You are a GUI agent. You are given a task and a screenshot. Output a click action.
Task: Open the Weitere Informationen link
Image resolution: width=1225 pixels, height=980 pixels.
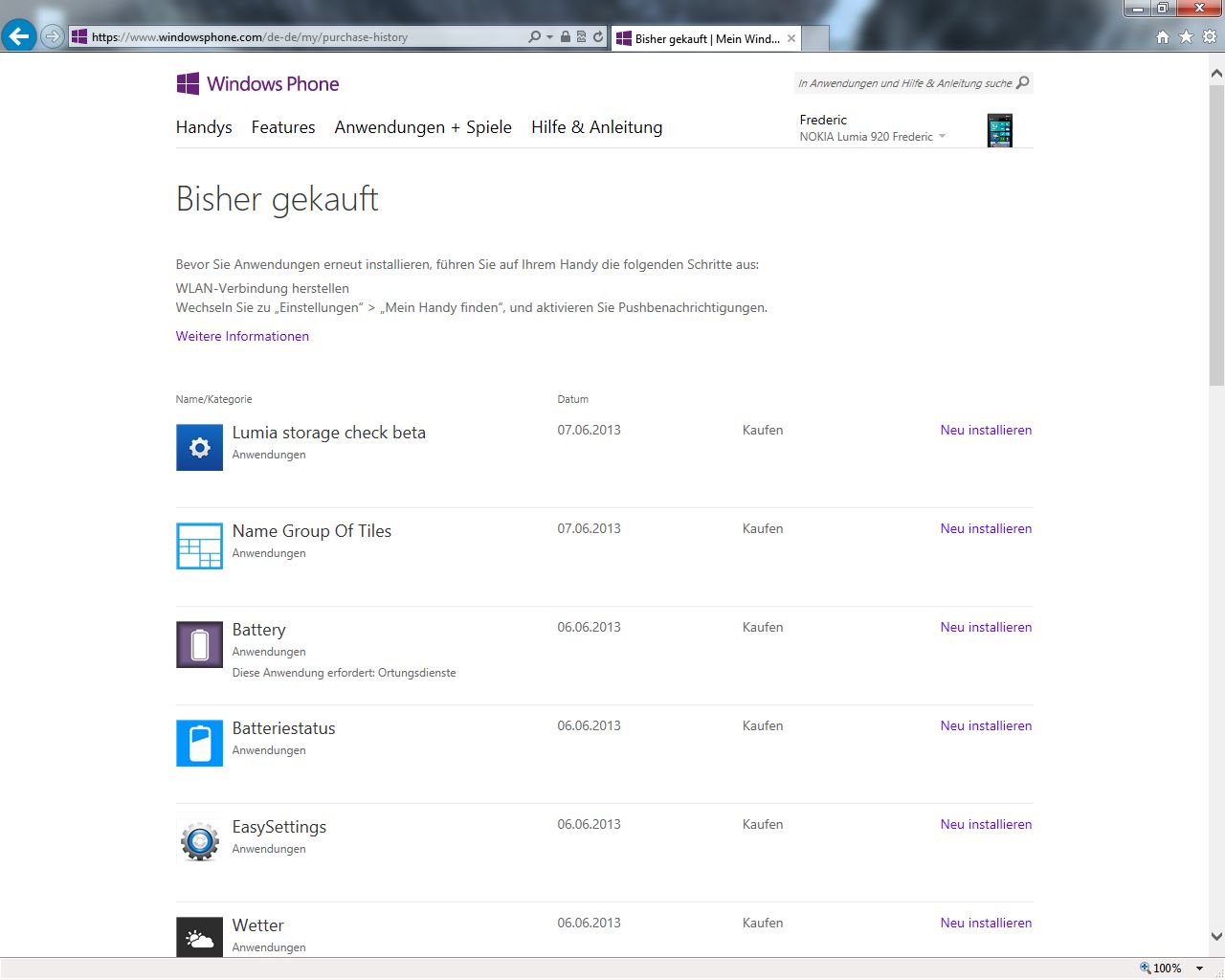click(x=242, y=336)
